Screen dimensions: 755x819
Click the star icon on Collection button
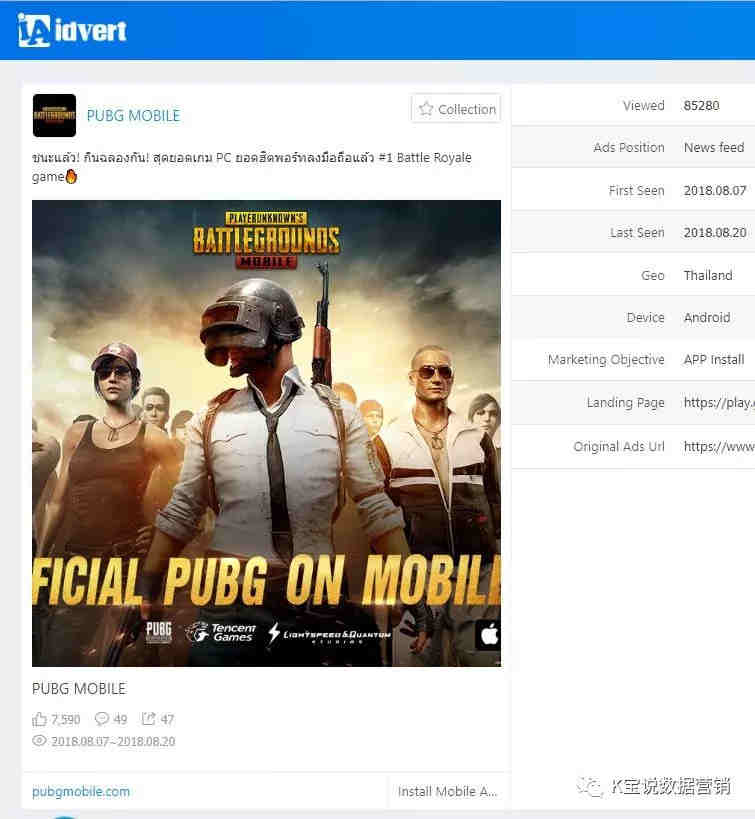(426, 109)
